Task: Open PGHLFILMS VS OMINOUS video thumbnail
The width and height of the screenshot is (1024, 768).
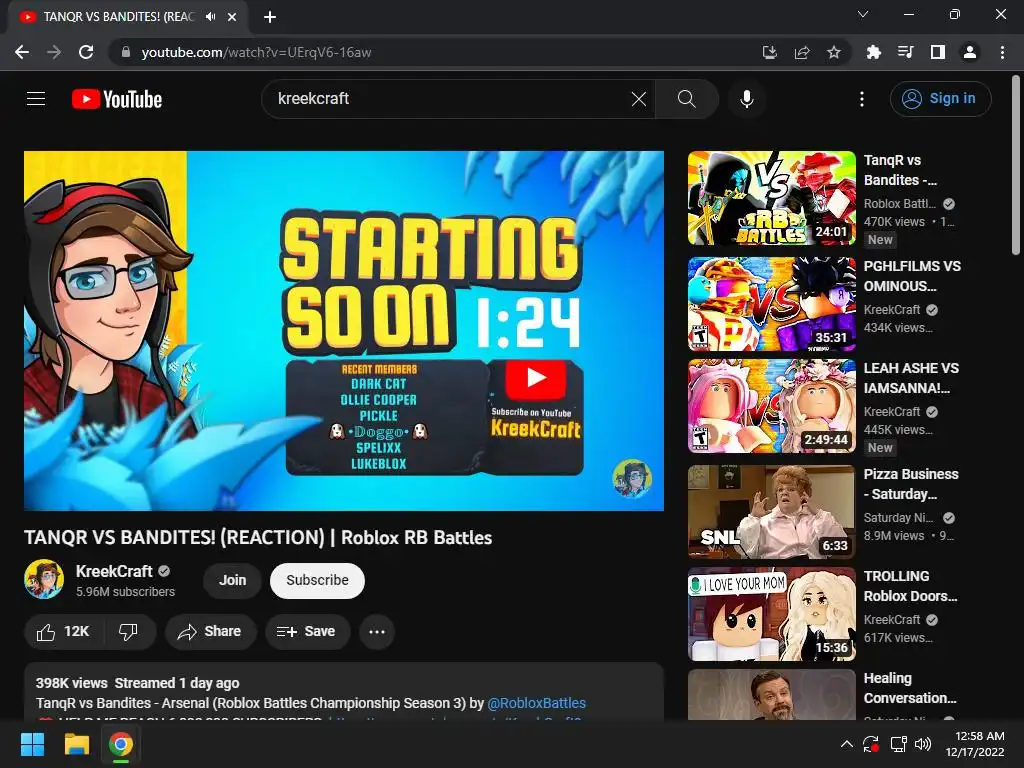Action: [x=771, y=304]
